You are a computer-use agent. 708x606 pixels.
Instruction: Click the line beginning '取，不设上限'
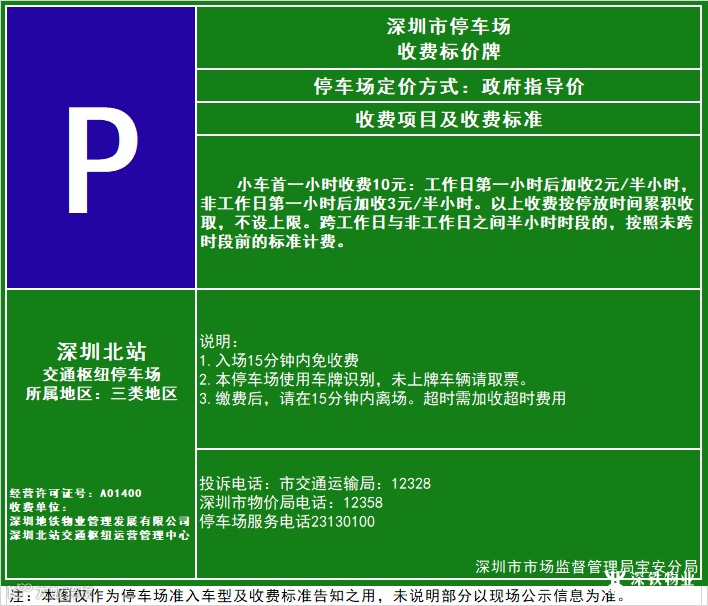pyautogui.click(x=447, y=222)
